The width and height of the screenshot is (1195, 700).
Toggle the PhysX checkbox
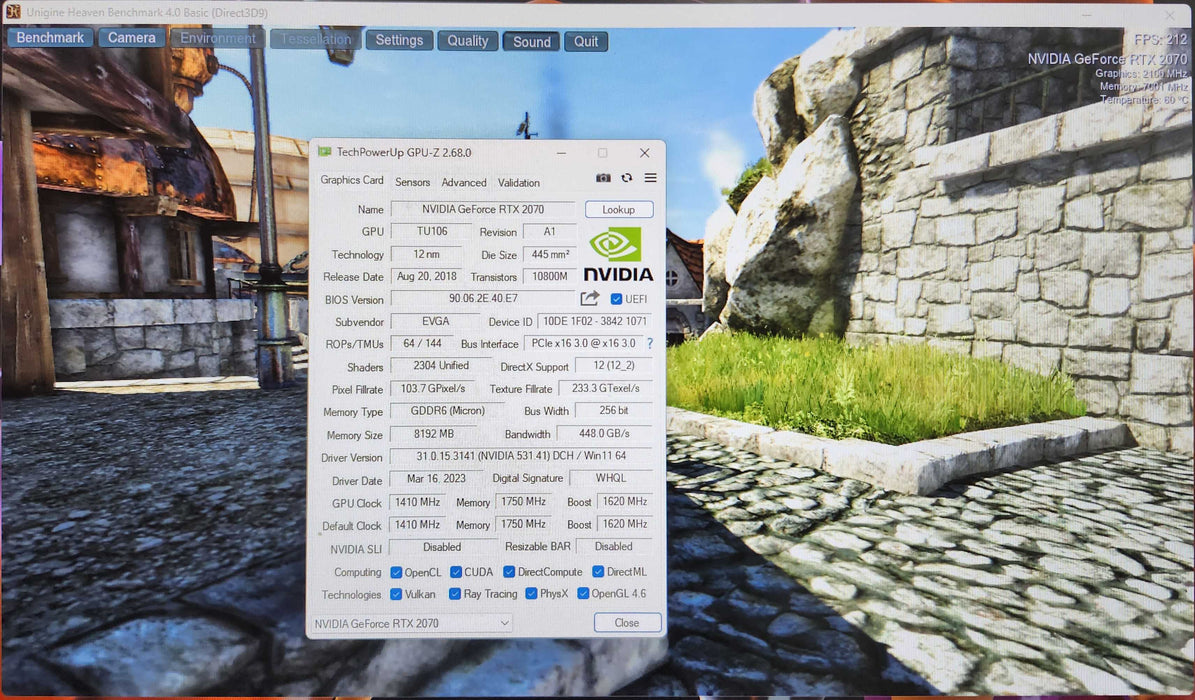click(531, 593)
